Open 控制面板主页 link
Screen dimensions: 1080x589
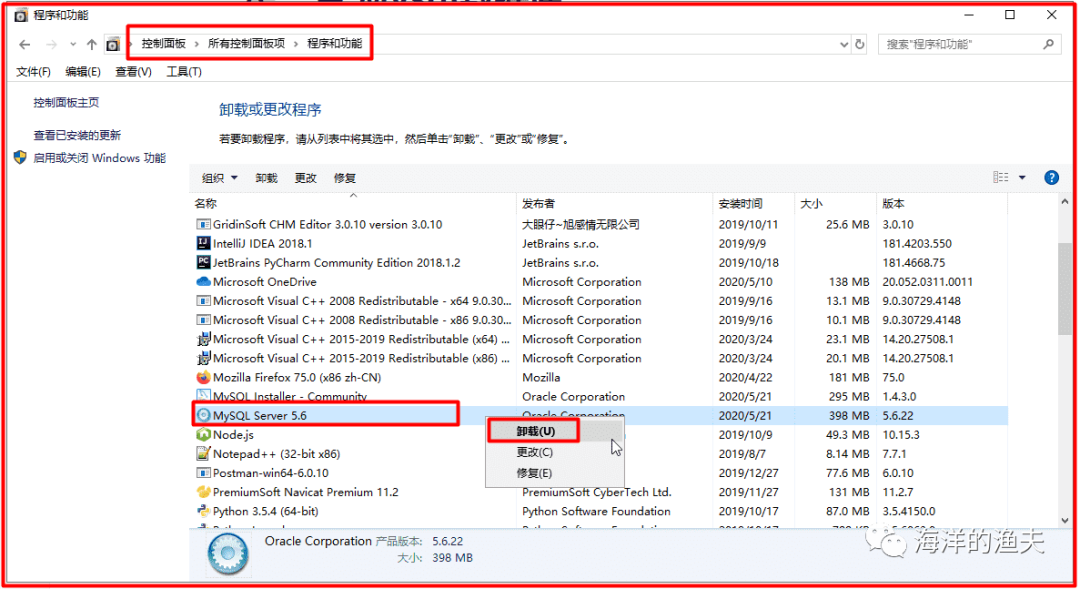coord(66,103)
